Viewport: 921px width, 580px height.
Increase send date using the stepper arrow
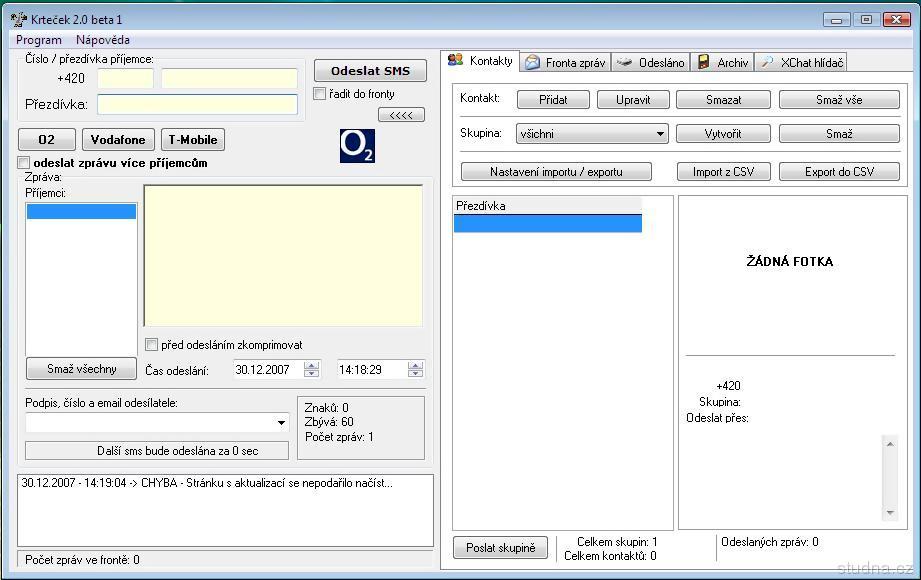point(312,365)
